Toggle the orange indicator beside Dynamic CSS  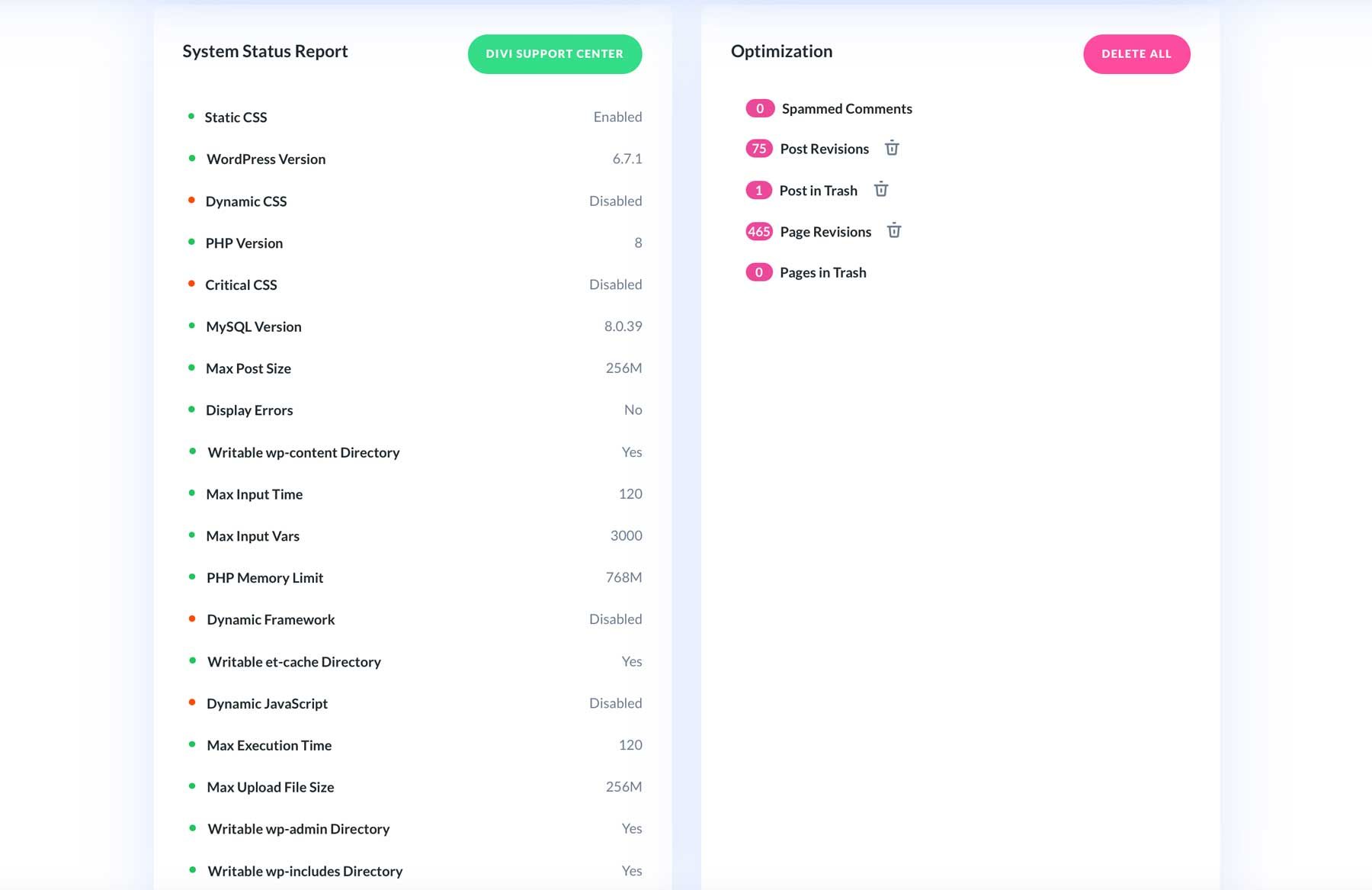[192, 199]
